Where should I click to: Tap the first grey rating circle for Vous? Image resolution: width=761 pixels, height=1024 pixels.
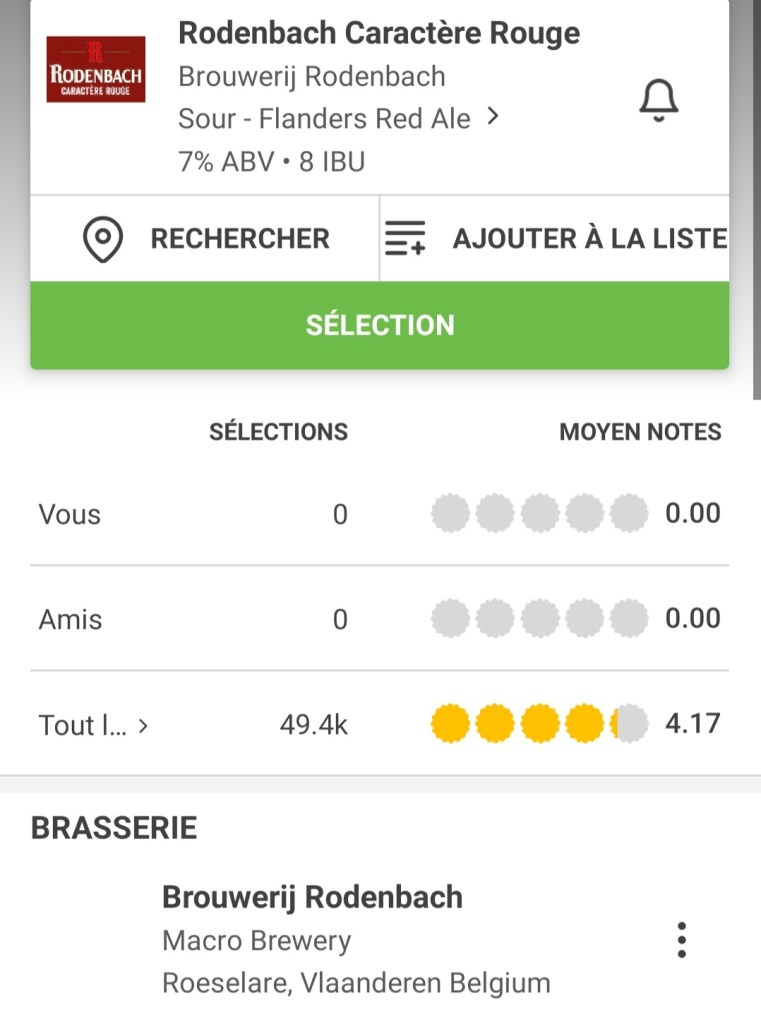click(450, 514)
